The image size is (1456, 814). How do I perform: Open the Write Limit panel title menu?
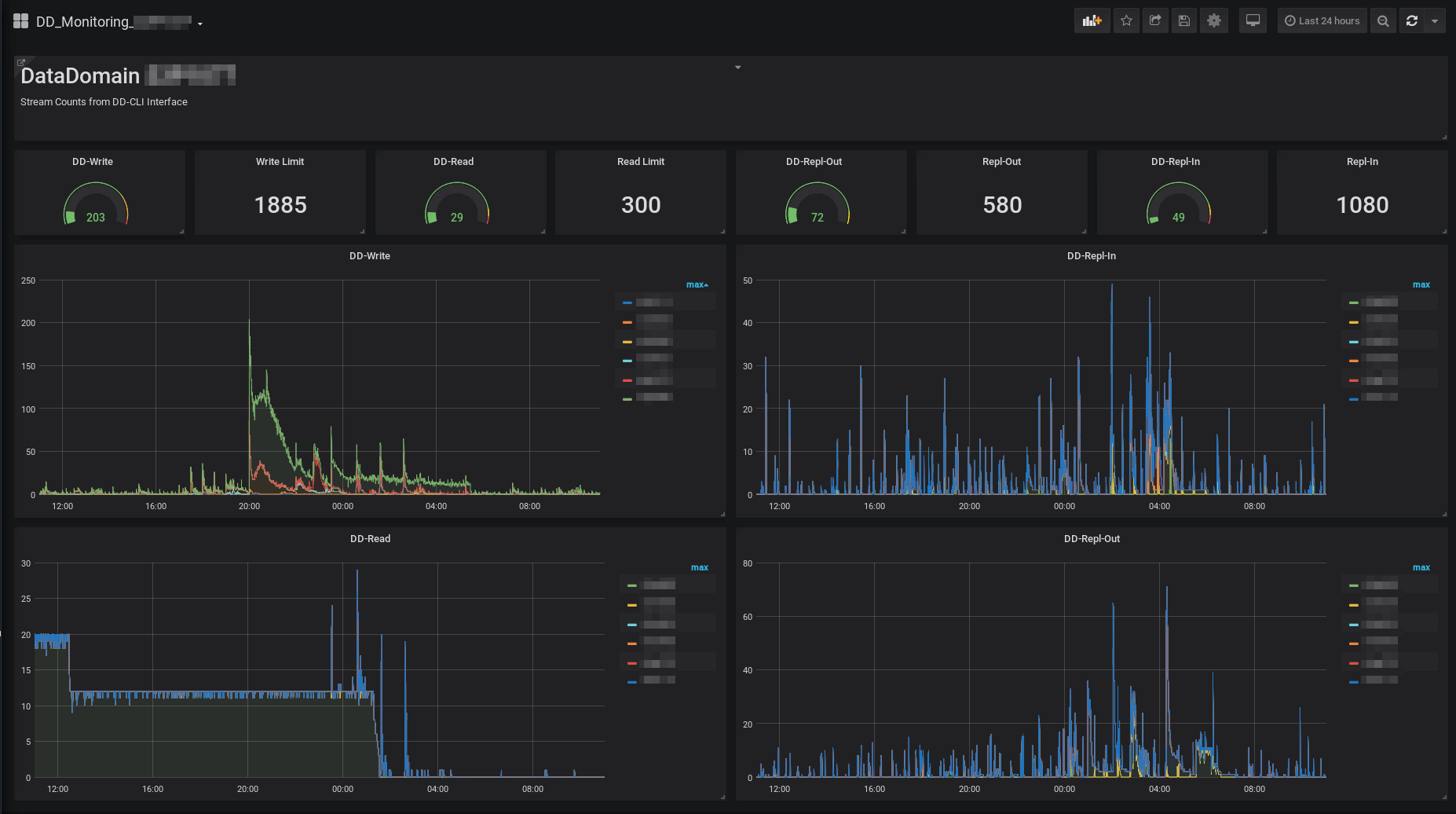click(280, 162)
